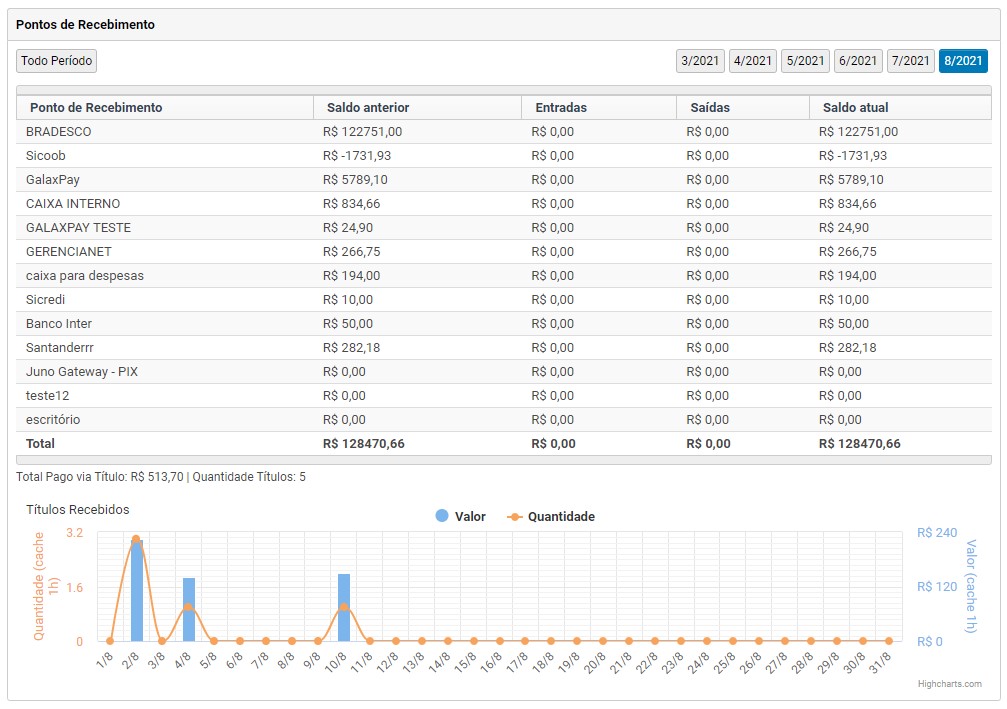Click the CAIXA INTERNO saldo anterior R$ 834,66

click(x=351, y=204)
